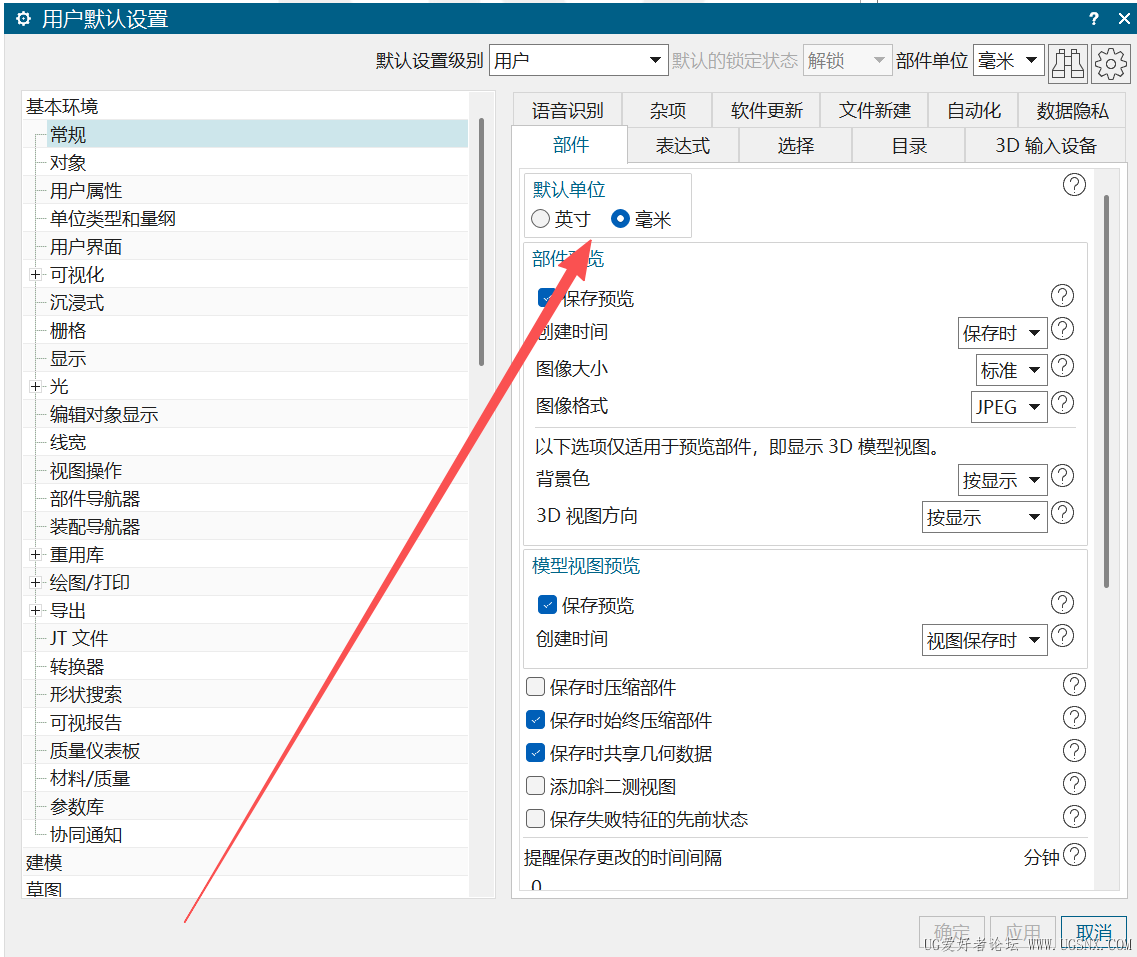Open the 文件新建 tab
Screen dimensions: 1137x957
(x=874, y=111)
